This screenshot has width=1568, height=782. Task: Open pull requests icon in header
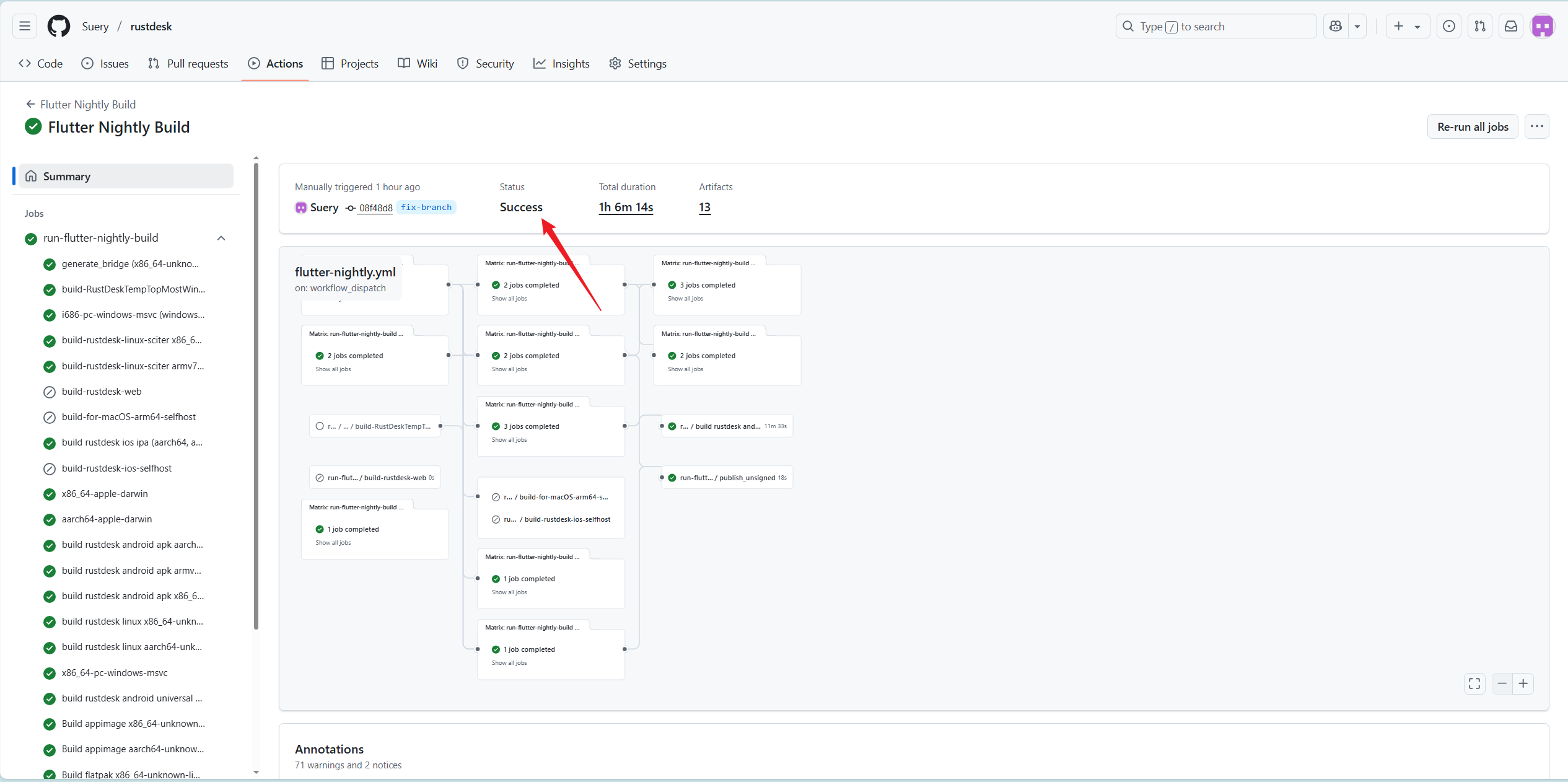pos(1480,26)
